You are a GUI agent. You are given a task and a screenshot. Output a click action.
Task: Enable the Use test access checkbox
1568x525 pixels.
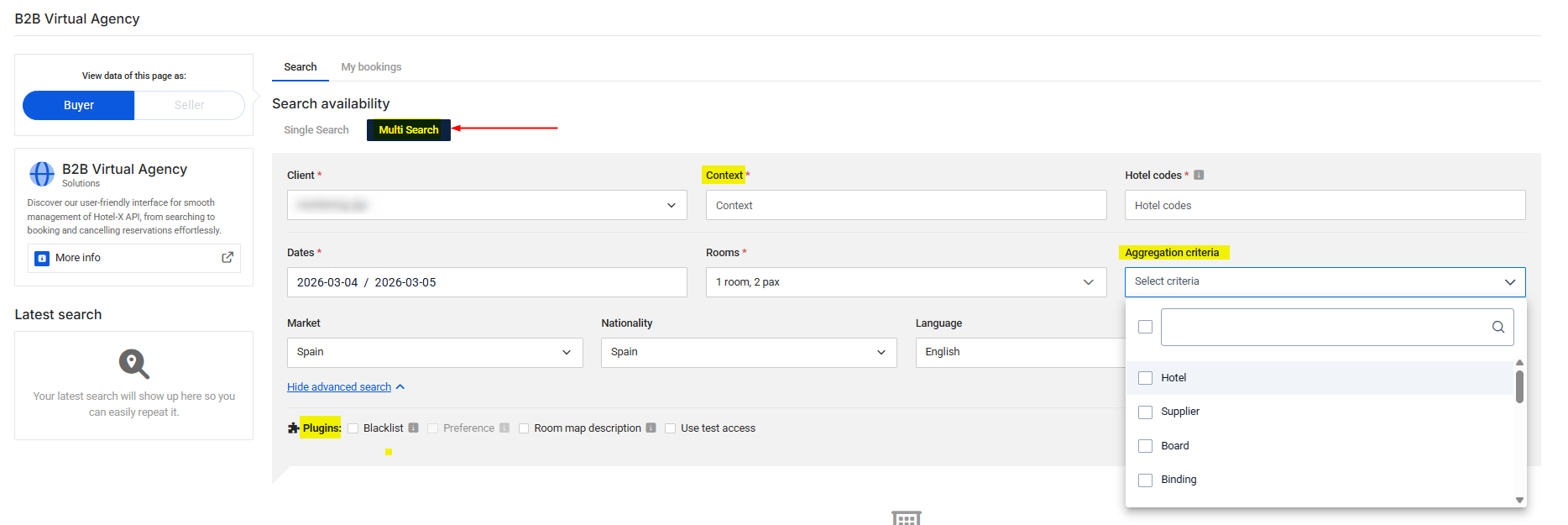pyautogui.click(x=670, y=428)
